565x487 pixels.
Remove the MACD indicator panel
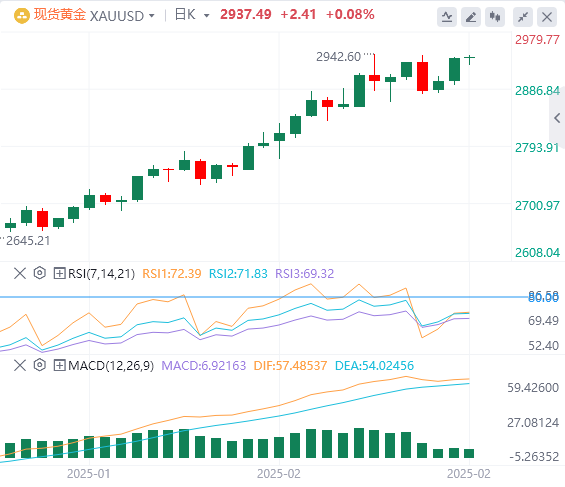(20, 366)
